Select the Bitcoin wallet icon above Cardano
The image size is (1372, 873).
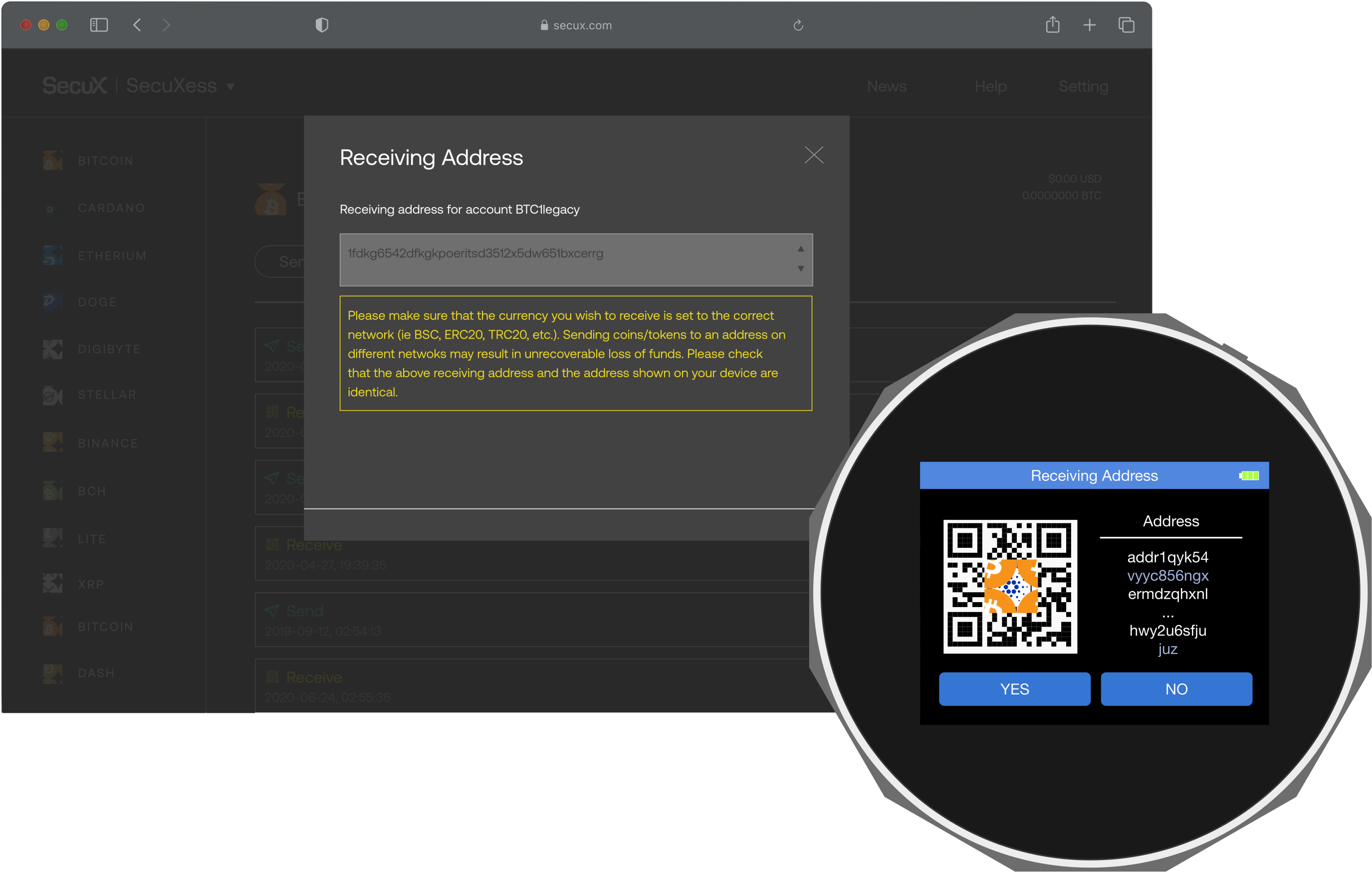(x=52, y=161)
